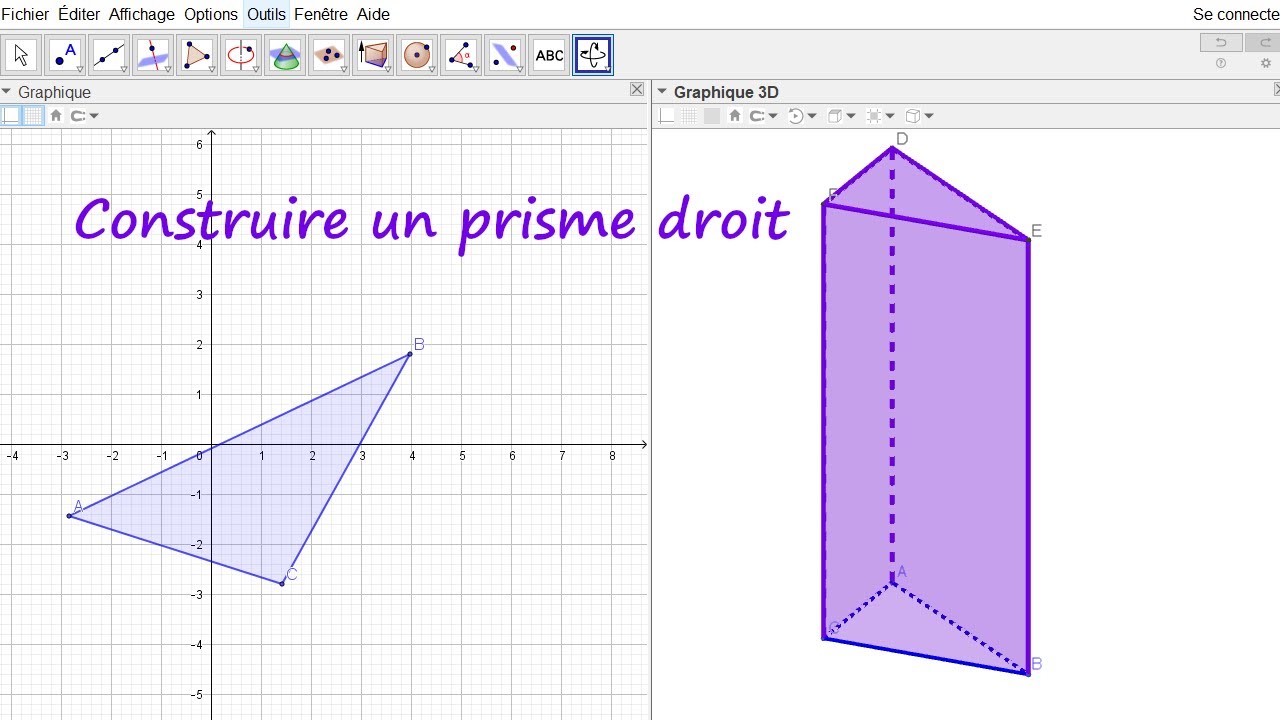Toggle grid in the Graphique 3D view
This screenshot has height=720, width=1280.
689,116
